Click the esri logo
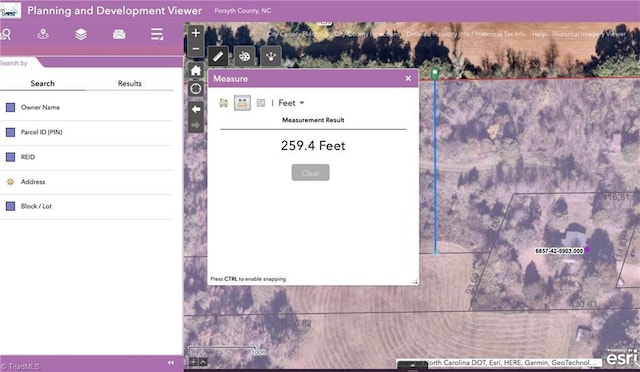The image size is (640, 372). pyautogui.click(x=621, y=357)
